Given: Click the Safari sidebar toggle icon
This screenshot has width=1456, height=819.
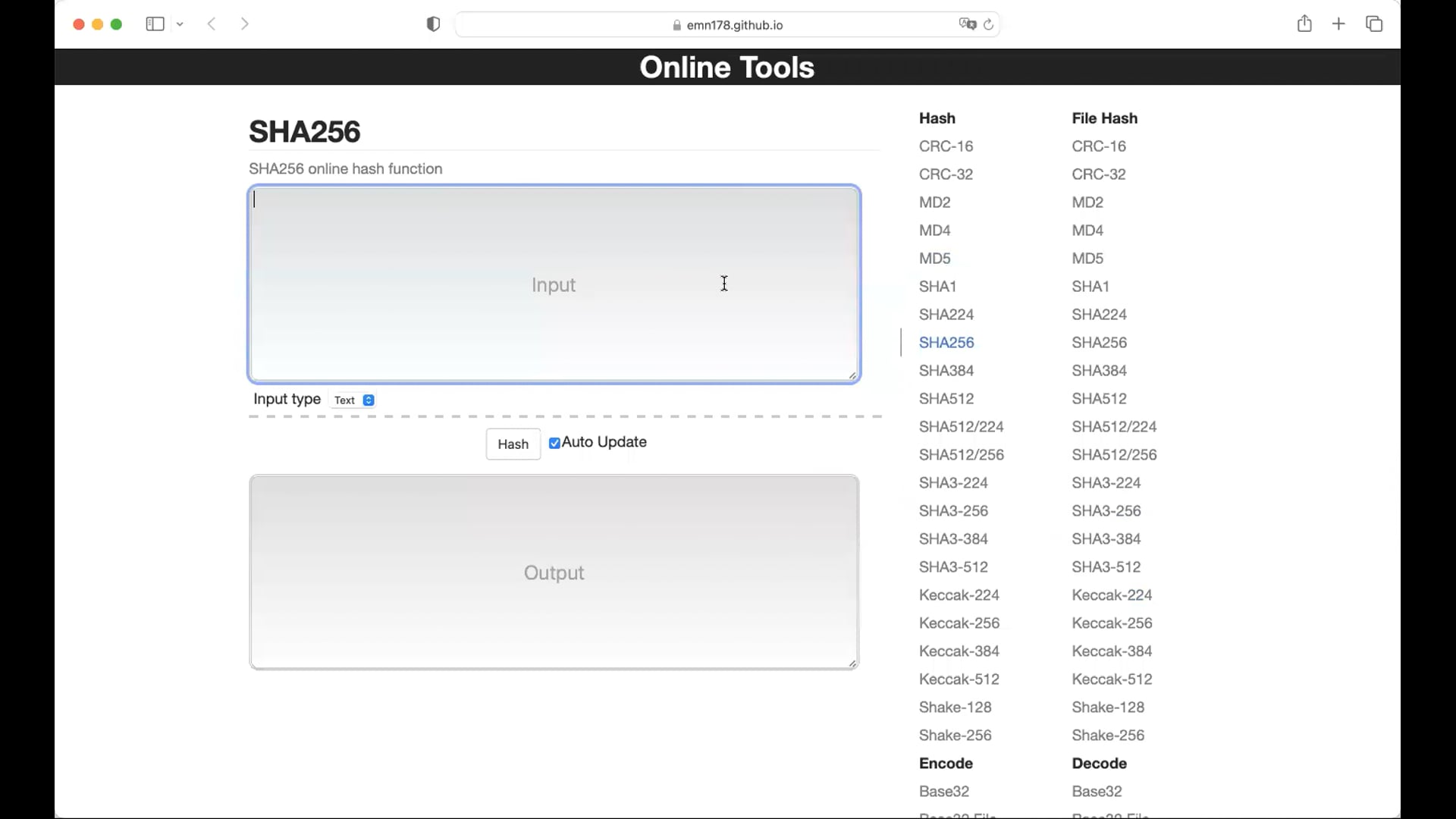Looking at the screenshot, I should (x=155, y=24).
